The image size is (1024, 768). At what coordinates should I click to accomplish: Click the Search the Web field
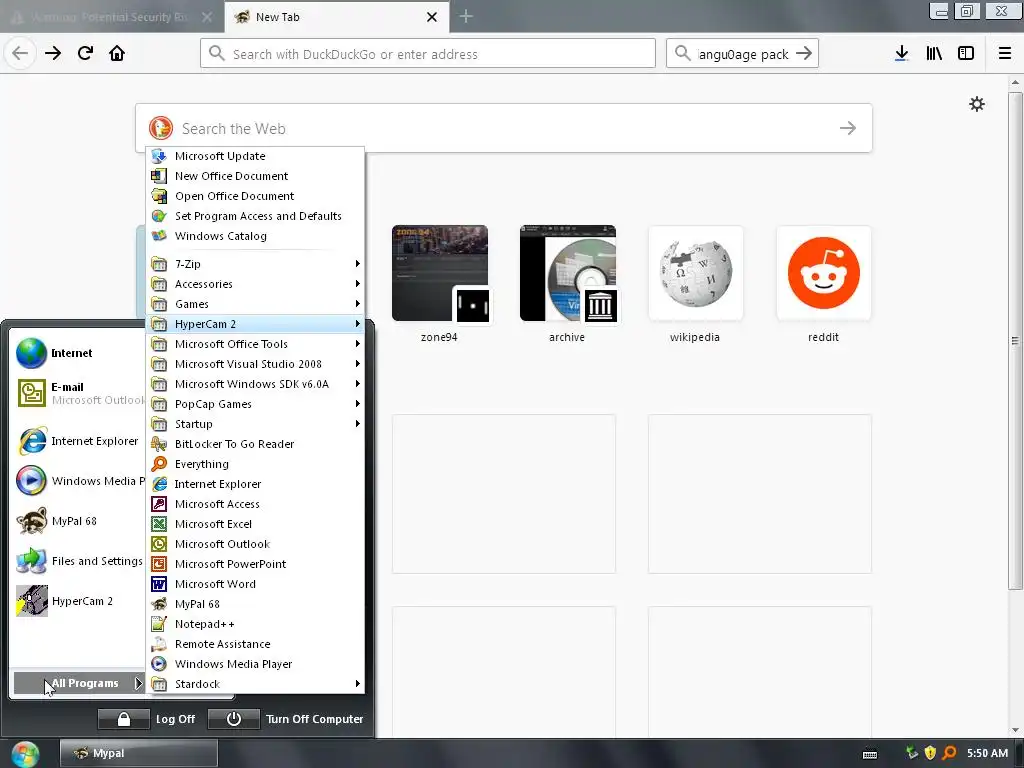click(x=504, y=128)
